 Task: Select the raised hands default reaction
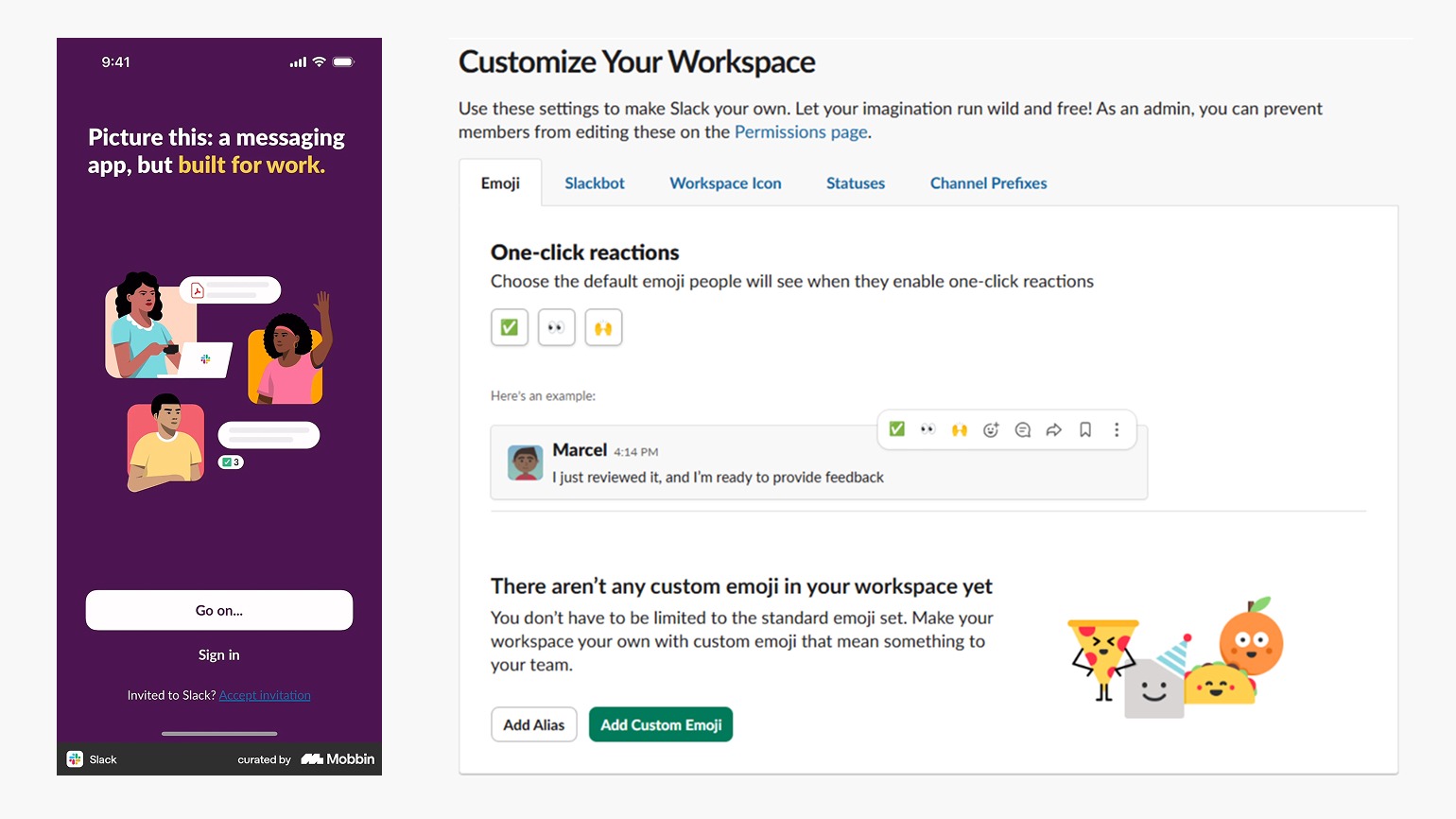603,327
